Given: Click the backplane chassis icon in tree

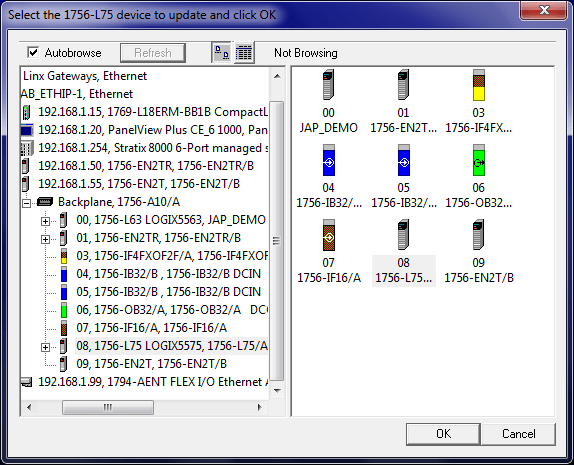Looking at the screenshot, I should pyautogui.click(x=45, y=202).
